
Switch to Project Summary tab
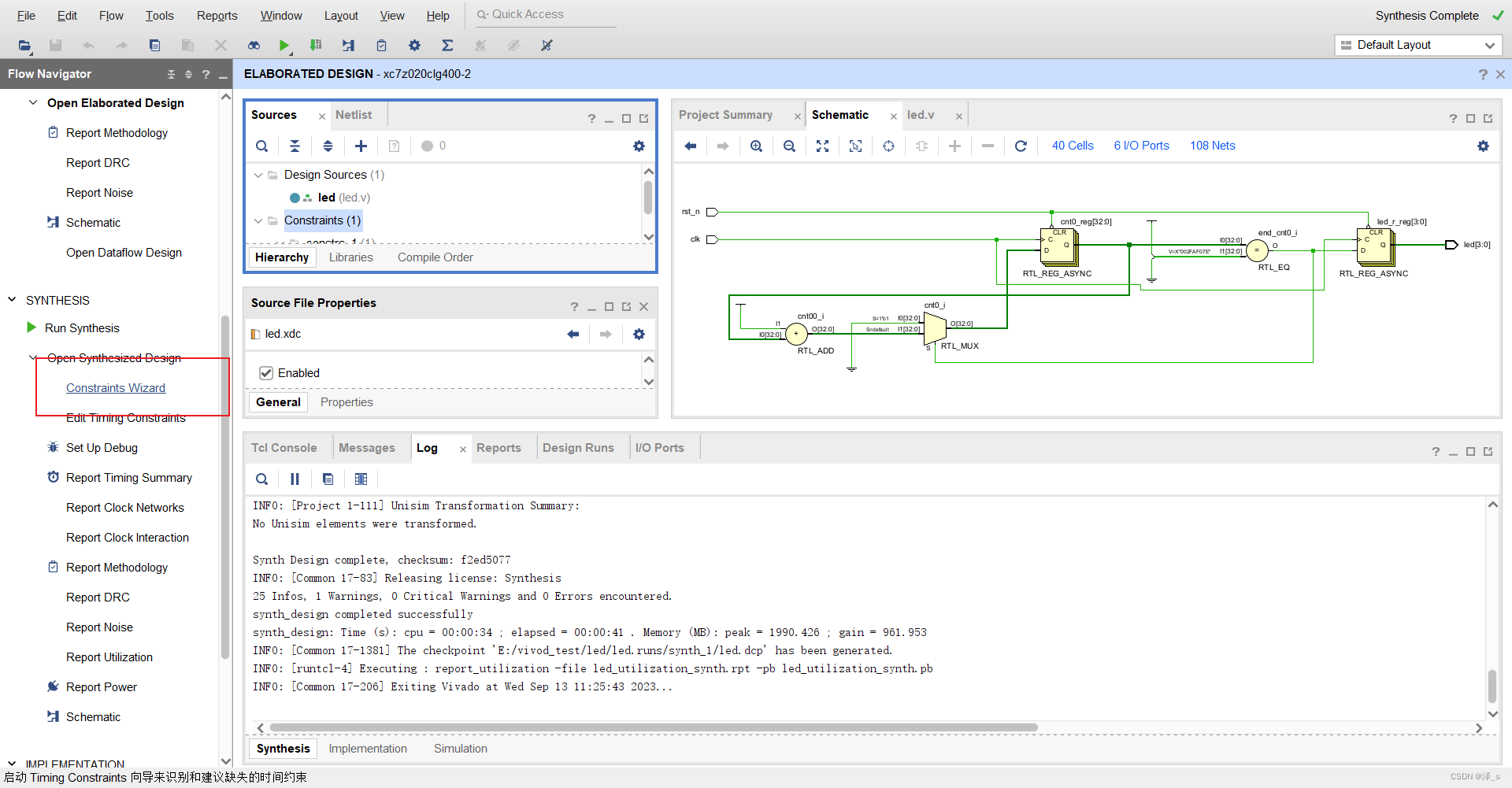point(725,115)
